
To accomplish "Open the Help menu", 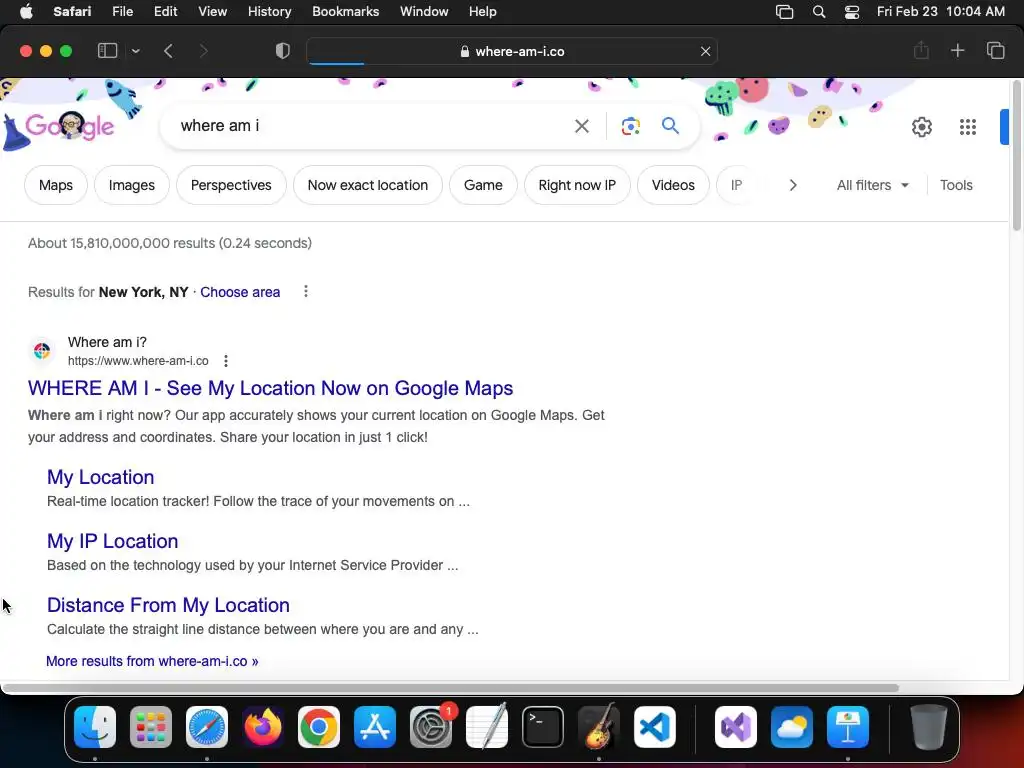I will point(483,12).
